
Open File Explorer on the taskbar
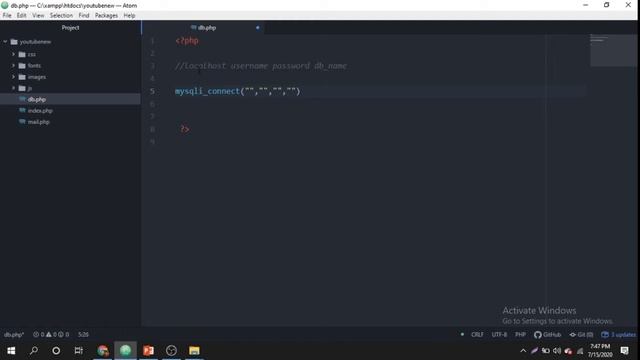(x=194, y=351)
